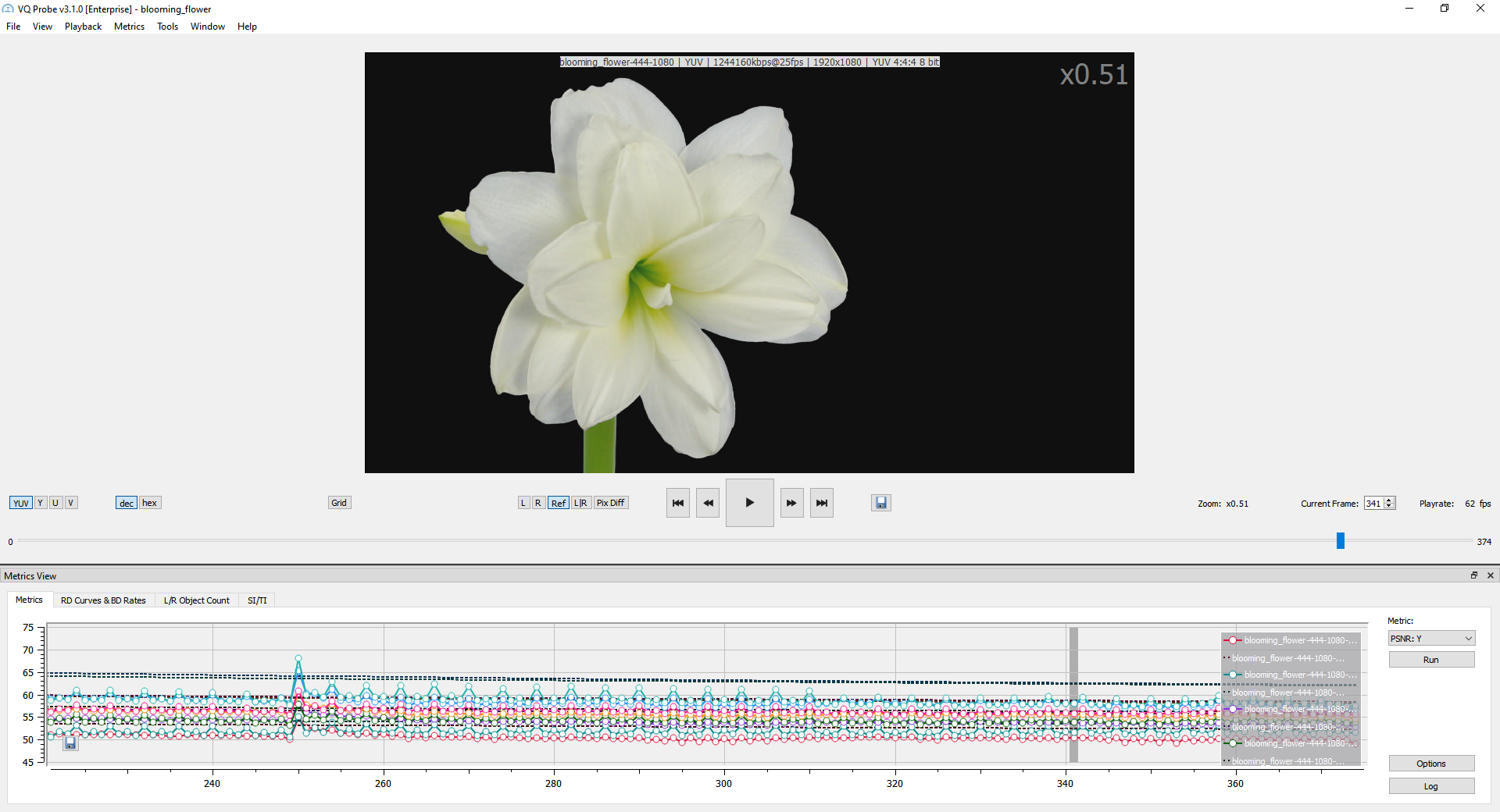Increment the Current Frame spinner
This screenshot has width=1500, height=812.
1389,500
